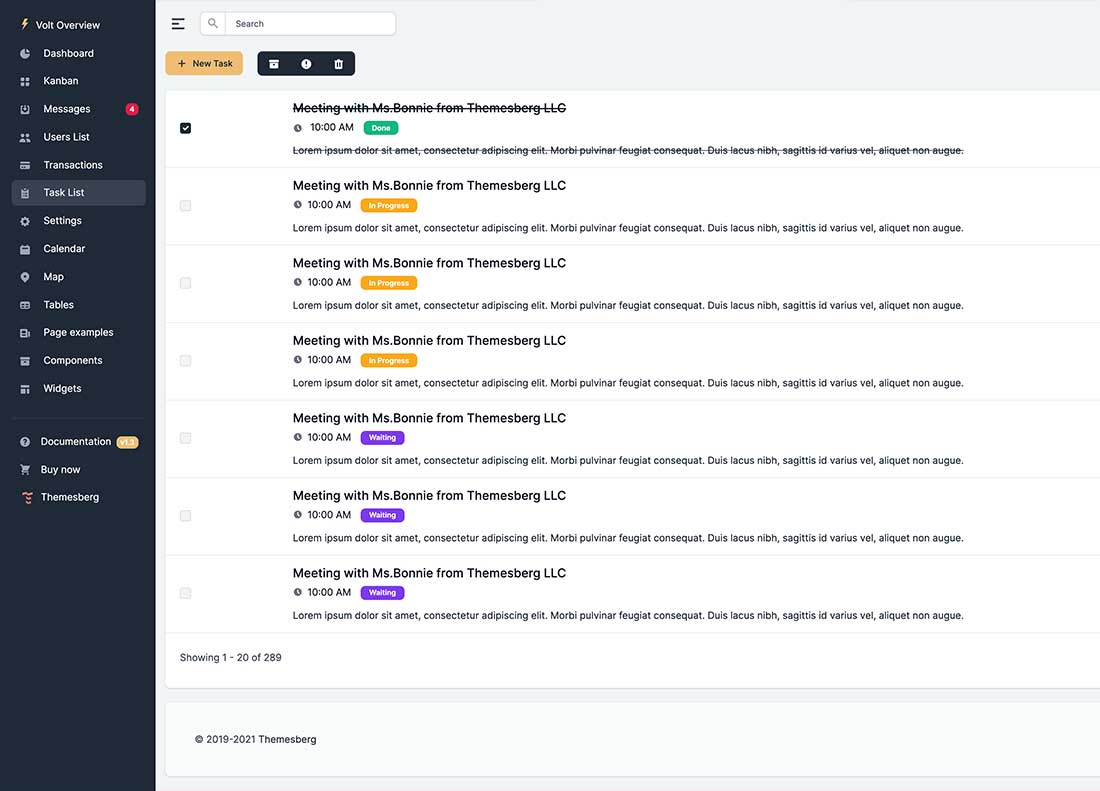Uncheck the completed first task's checkbox
Image resolution: width=1100 pixels, height=791 pixels.
pyautogui.click(x=185, y=128)
